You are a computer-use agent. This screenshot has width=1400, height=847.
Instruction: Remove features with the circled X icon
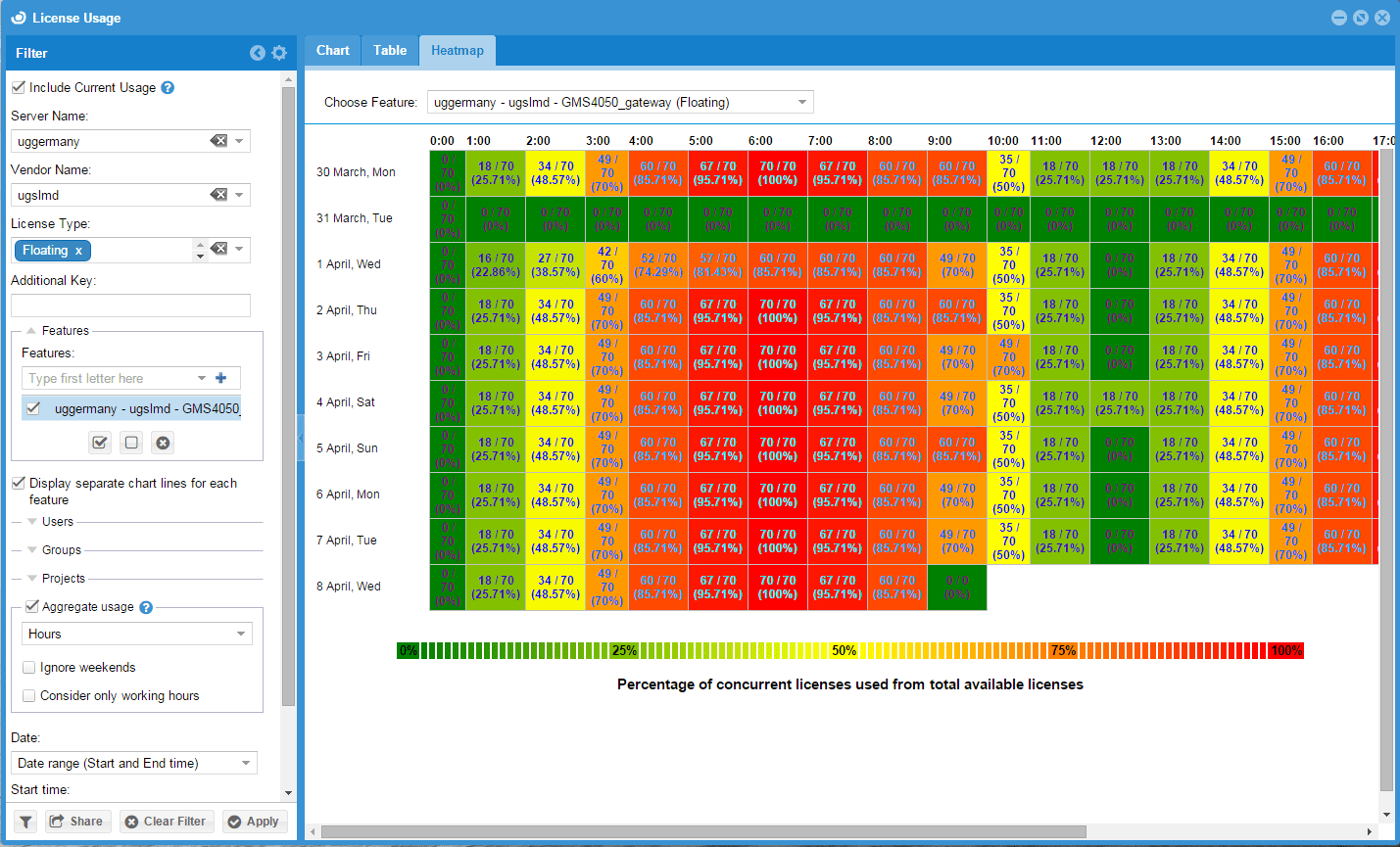point(164,443)
